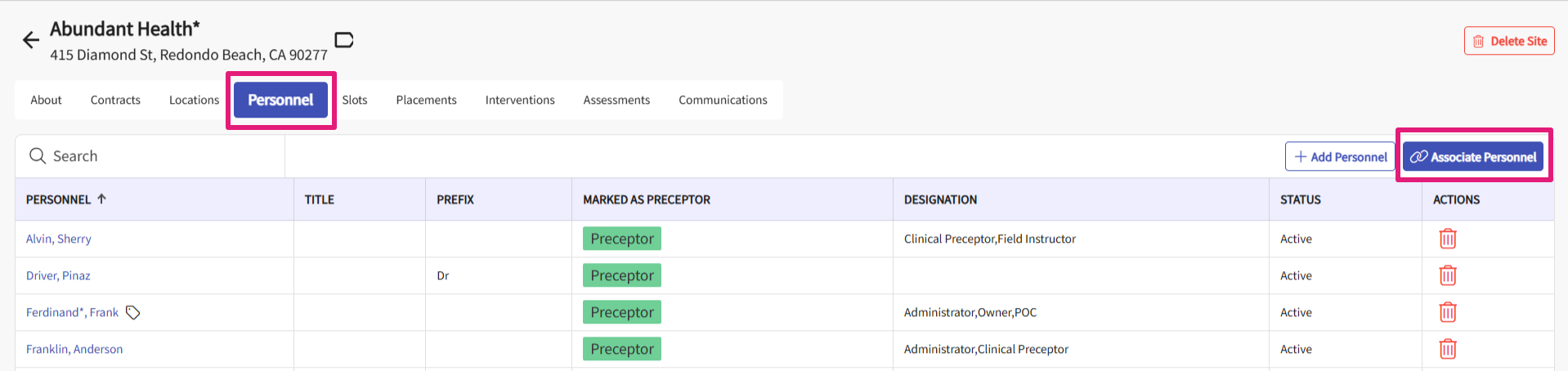Open Franklin, Anderson's profile link
This screenshot has height=371, width=1568.
(x=74, y=349)
